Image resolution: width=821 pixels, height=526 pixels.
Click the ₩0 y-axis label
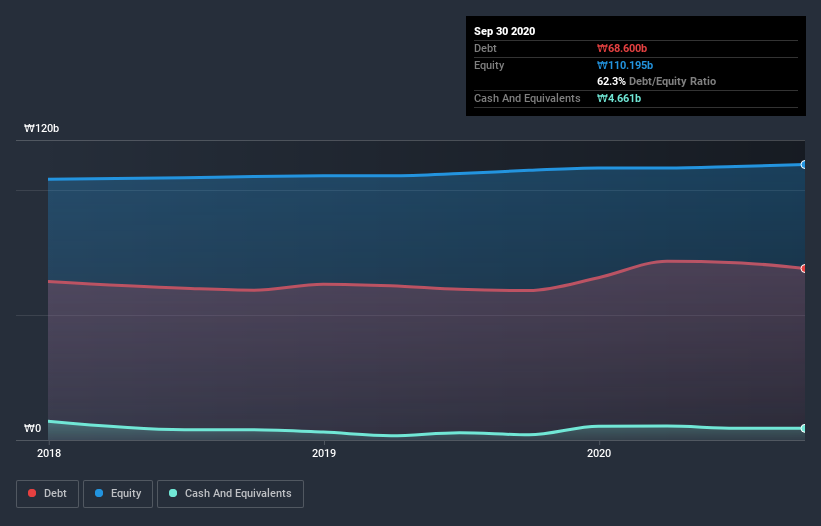coord(32,428)
